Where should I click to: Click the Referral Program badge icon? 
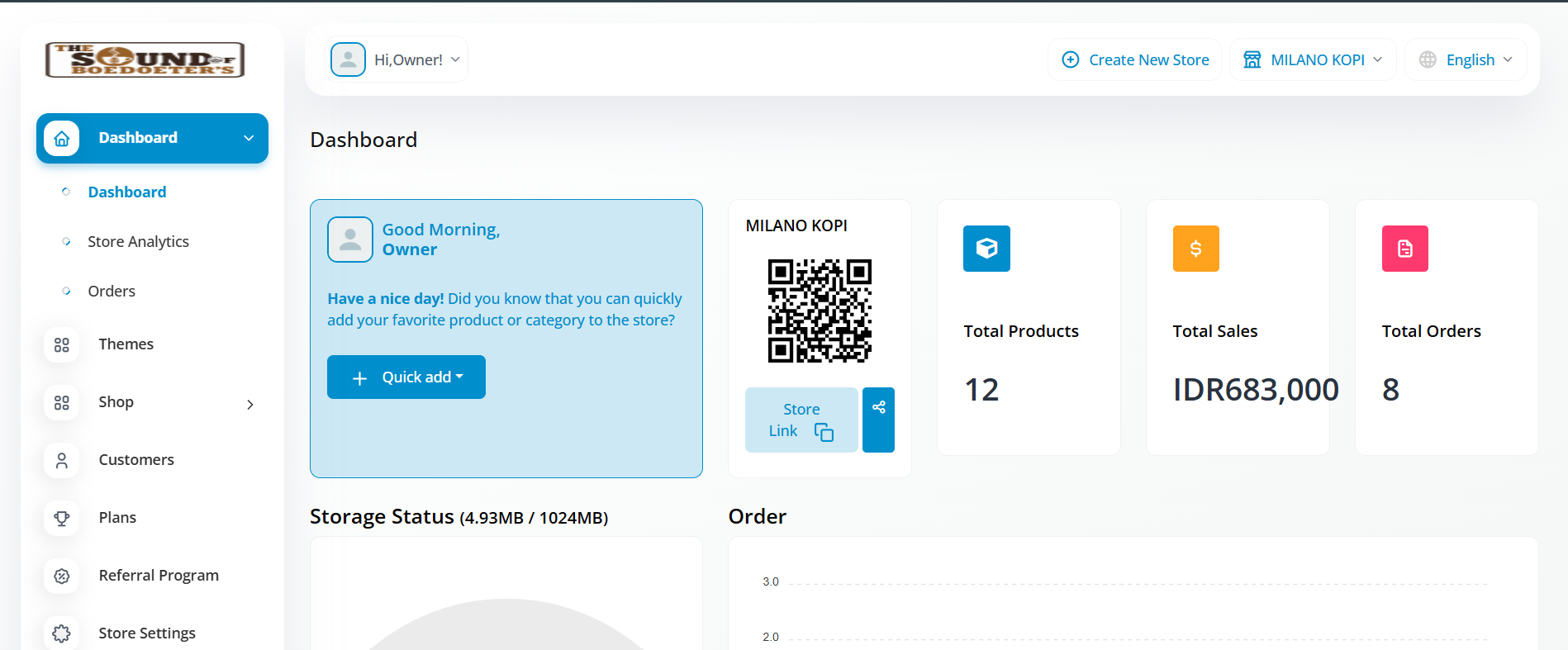62,576
